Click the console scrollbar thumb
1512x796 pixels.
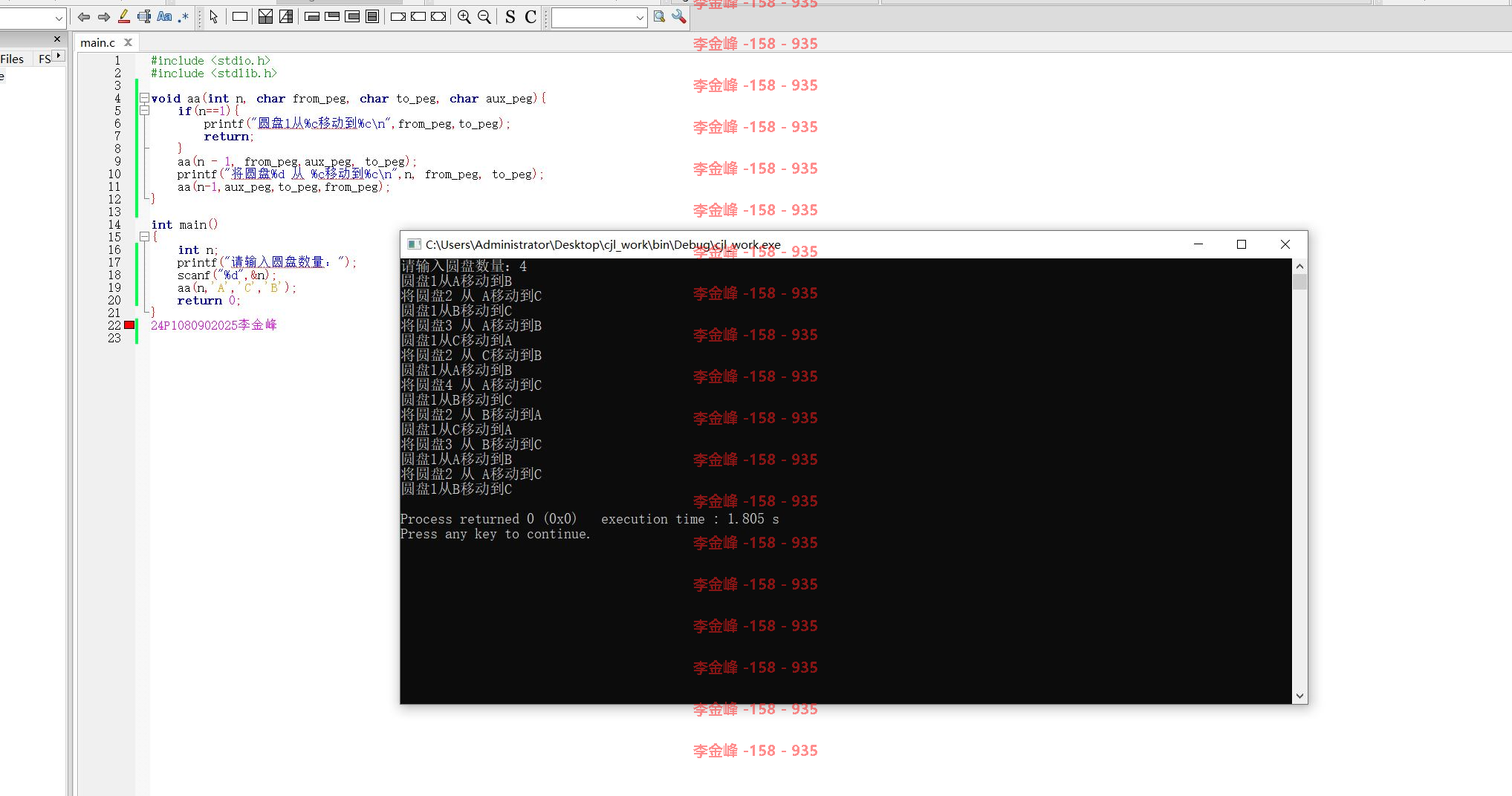[x=1300, y=281]
